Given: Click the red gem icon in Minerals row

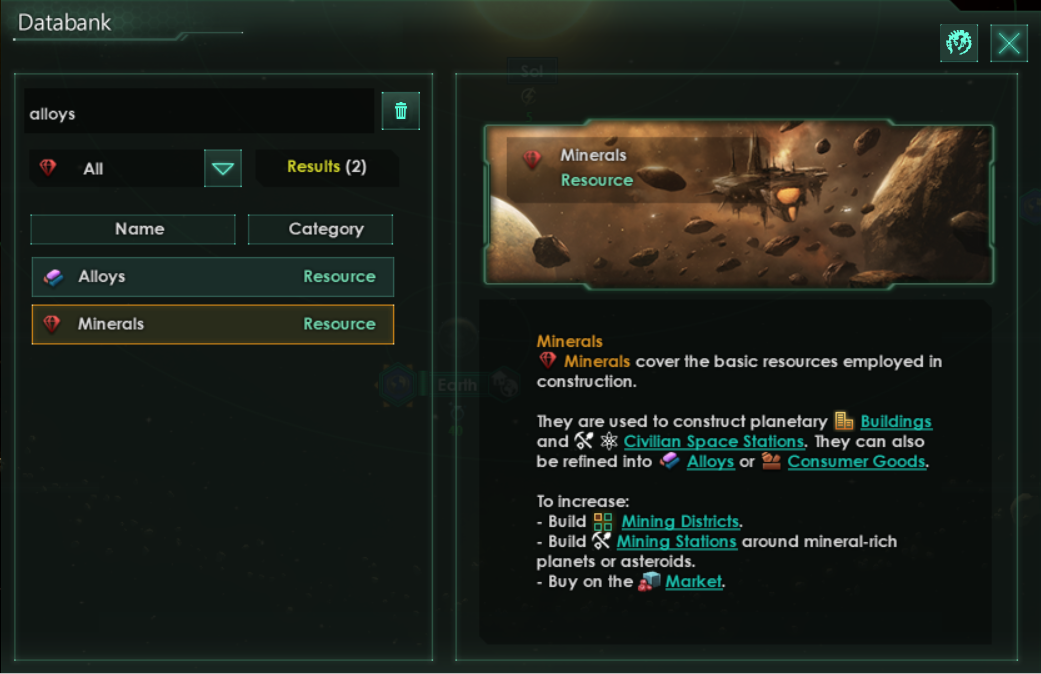Looking at the screenshot, I should [52, 324].
